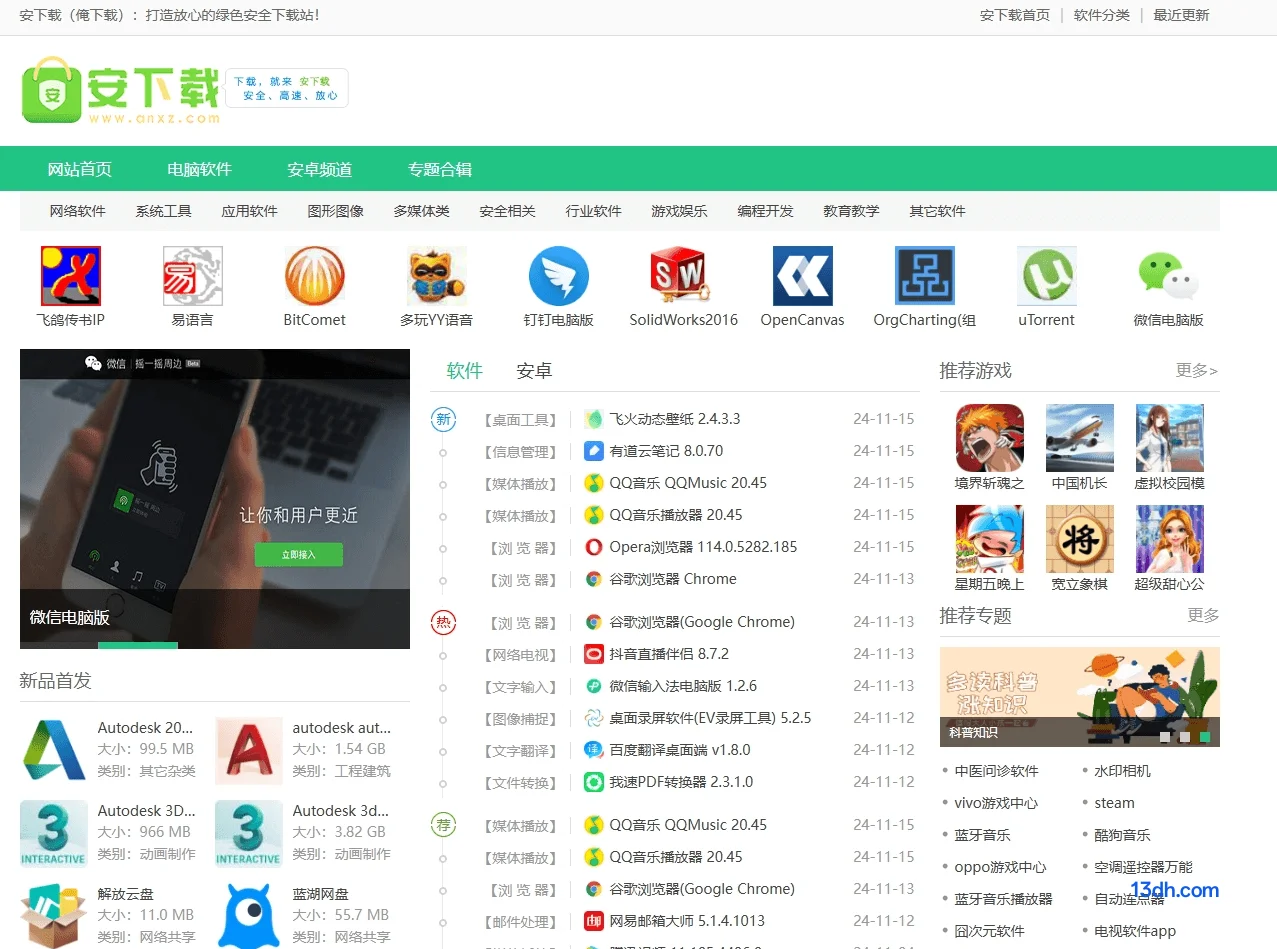Image resolution: width=1277 pixels, height=949 pixels.
Task: Click the 钉钉电脑版 icon
Action: (558, 276)
